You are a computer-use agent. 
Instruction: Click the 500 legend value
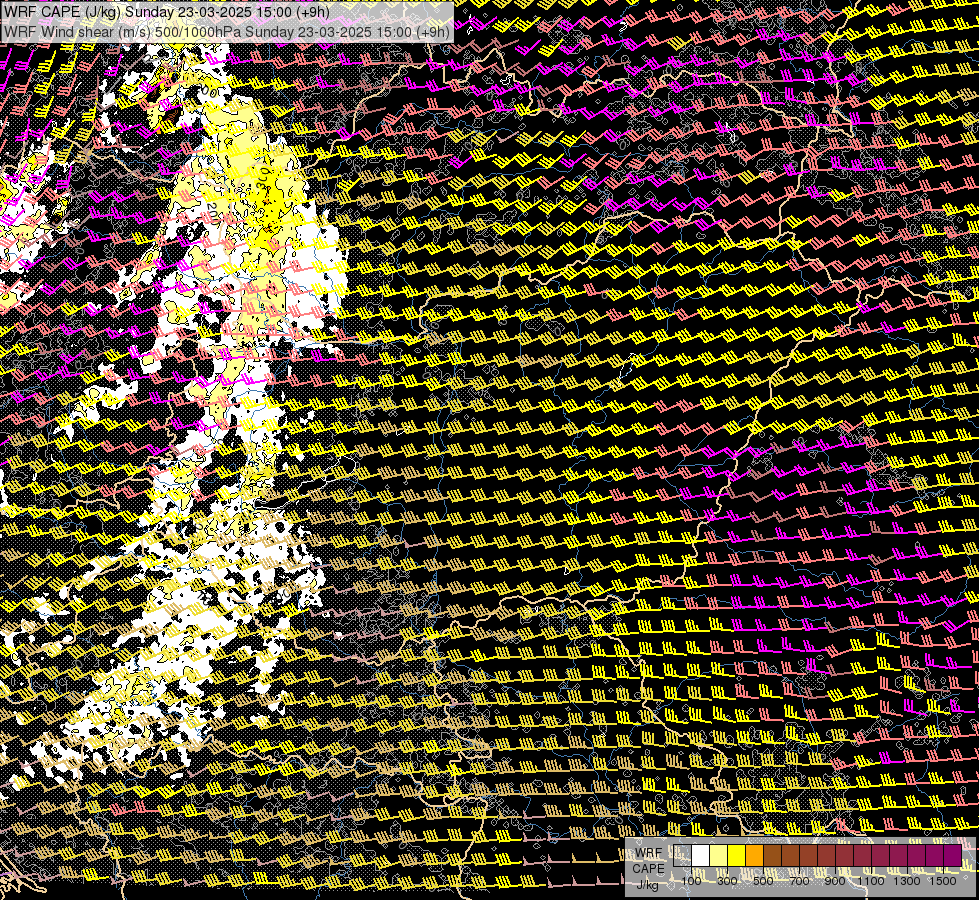[x=763, y=881]
